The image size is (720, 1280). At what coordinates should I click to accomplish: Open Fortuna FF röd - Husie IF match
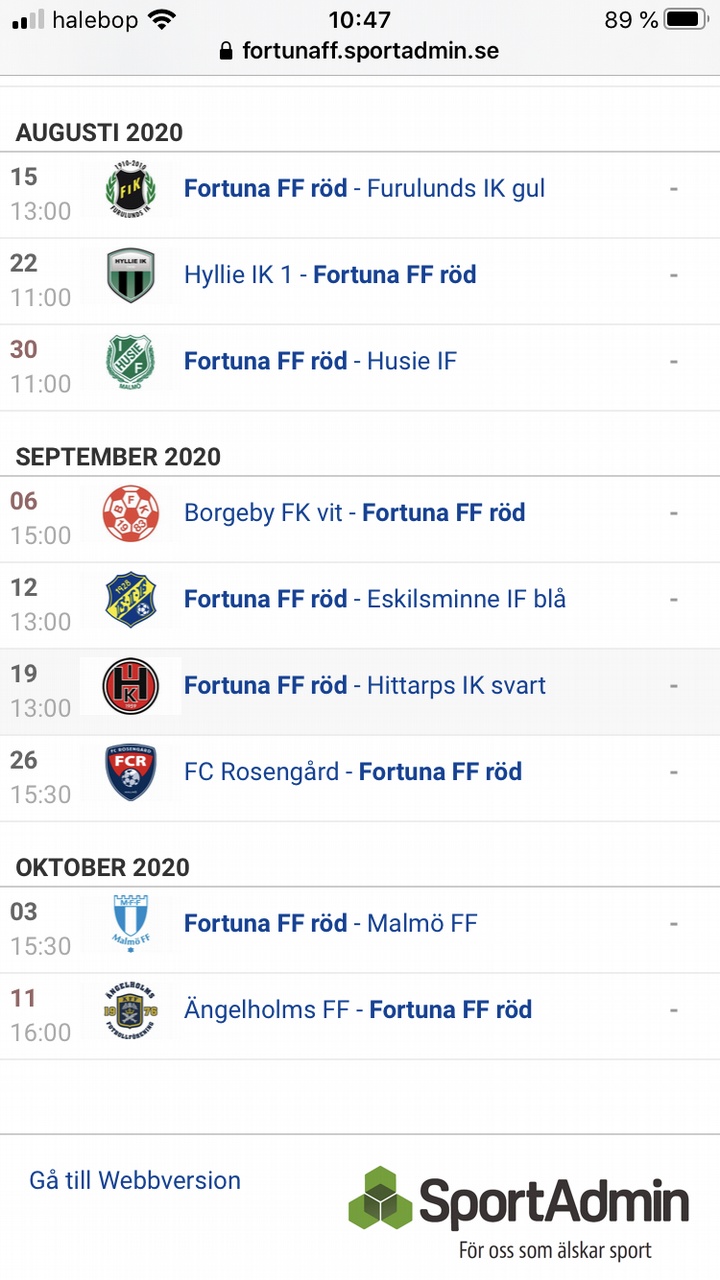tap(320, 361)
